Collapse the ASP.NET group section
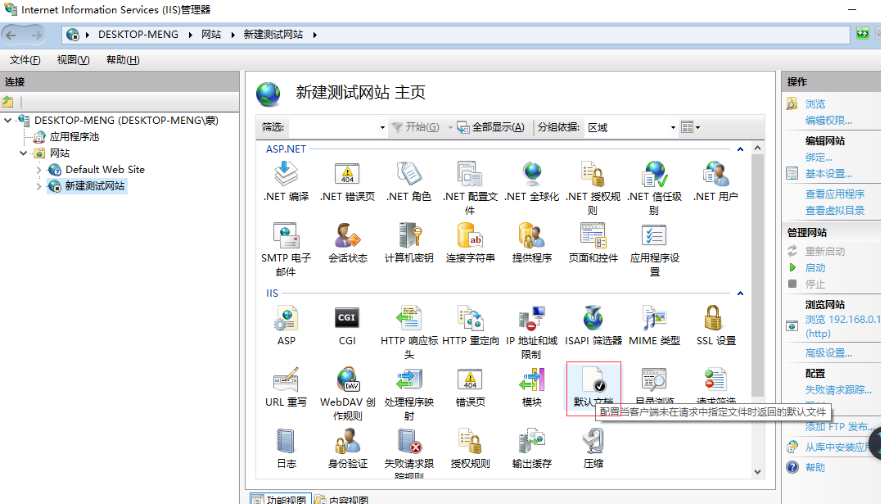The width and height of the screenshot is (881, 504). (740, 149)
